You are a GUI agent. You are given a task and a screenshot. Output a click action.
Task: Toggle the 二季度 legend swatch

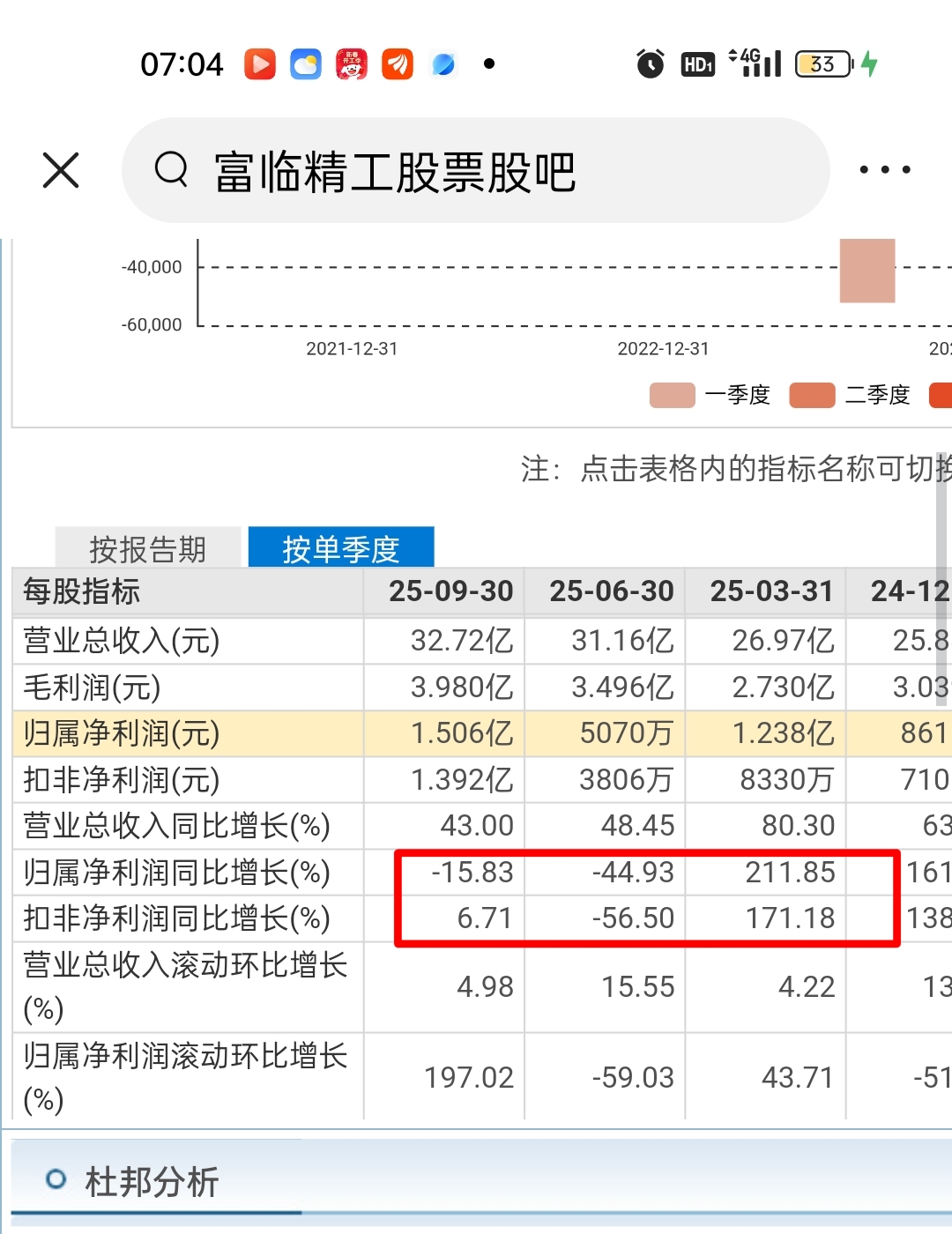pos(813,396)
